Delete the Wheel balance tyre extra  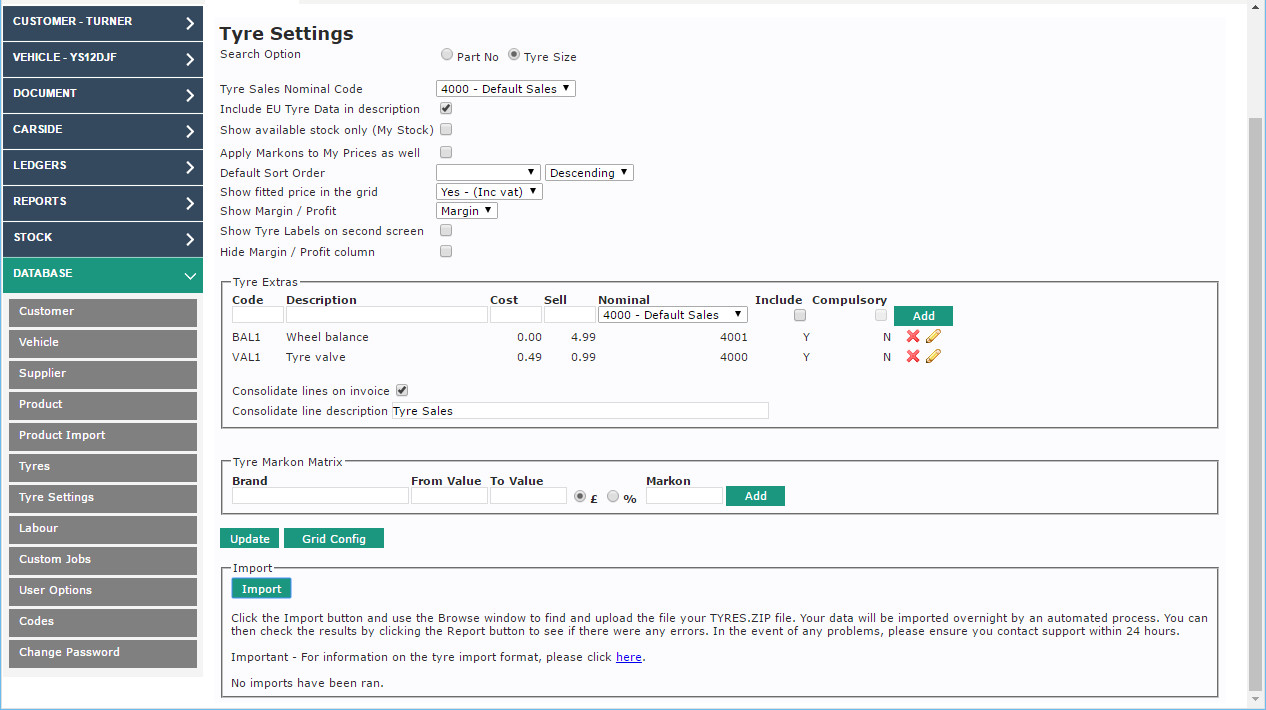pyautogui.click(x=912, y=337)
